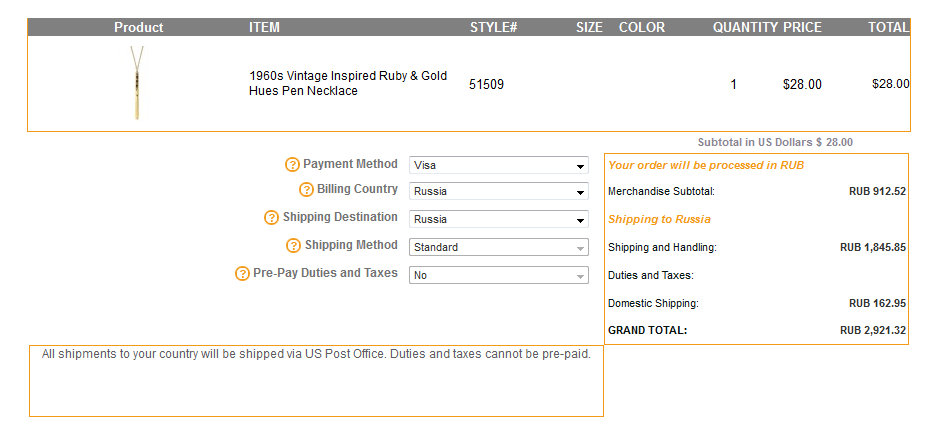Viewport: 950px width, 436px height.
Task: Click the ITEM column header
Action: [x=264, y=27]
